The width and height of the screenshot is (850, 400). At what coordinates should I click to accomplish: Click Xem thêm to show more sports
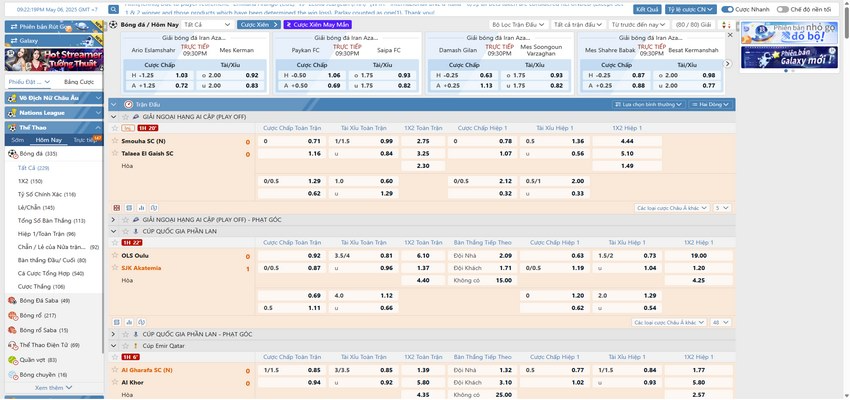click(53, 388)
